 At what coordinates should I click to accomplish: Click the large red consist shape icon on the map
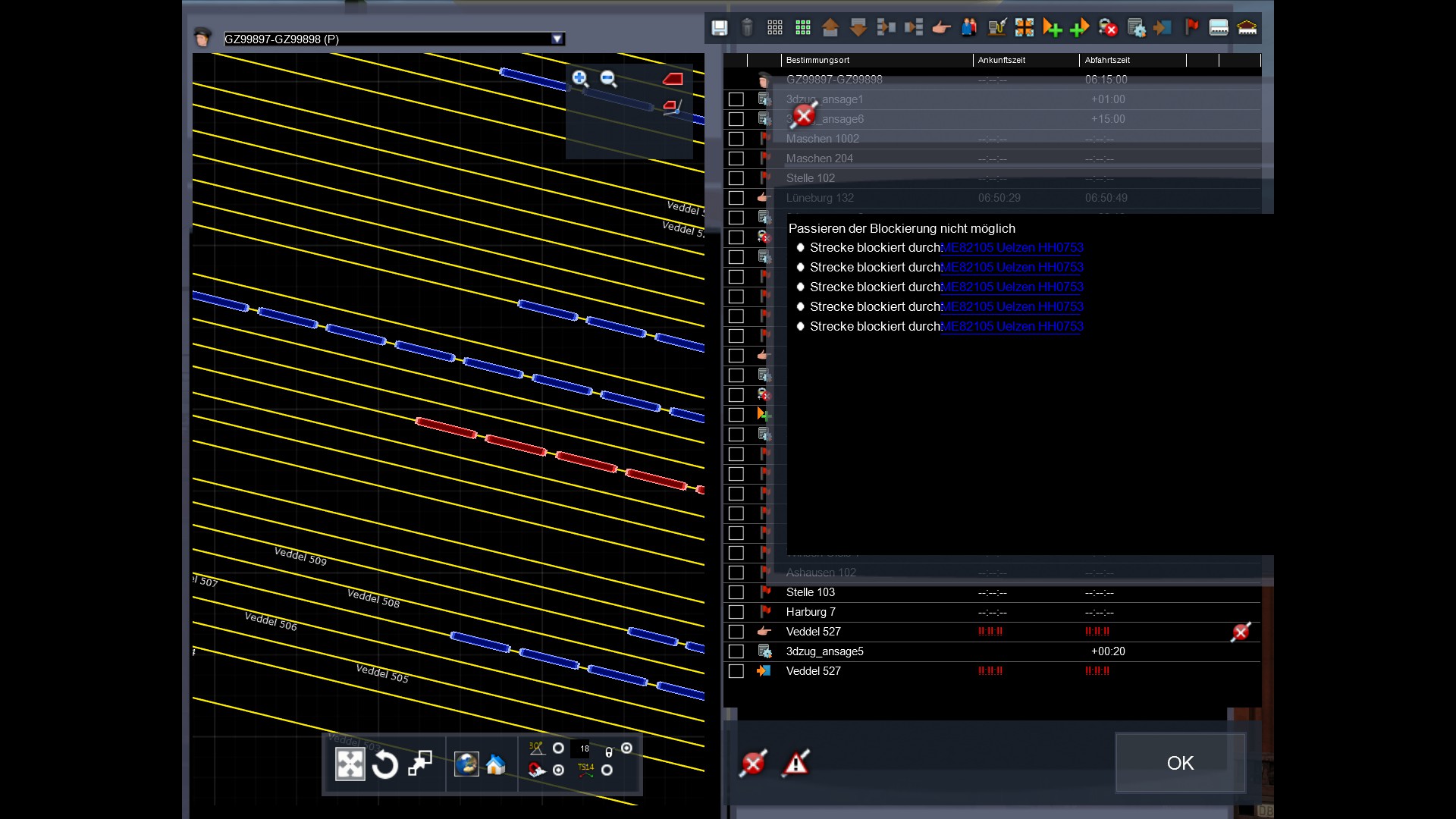click(673, 78)
